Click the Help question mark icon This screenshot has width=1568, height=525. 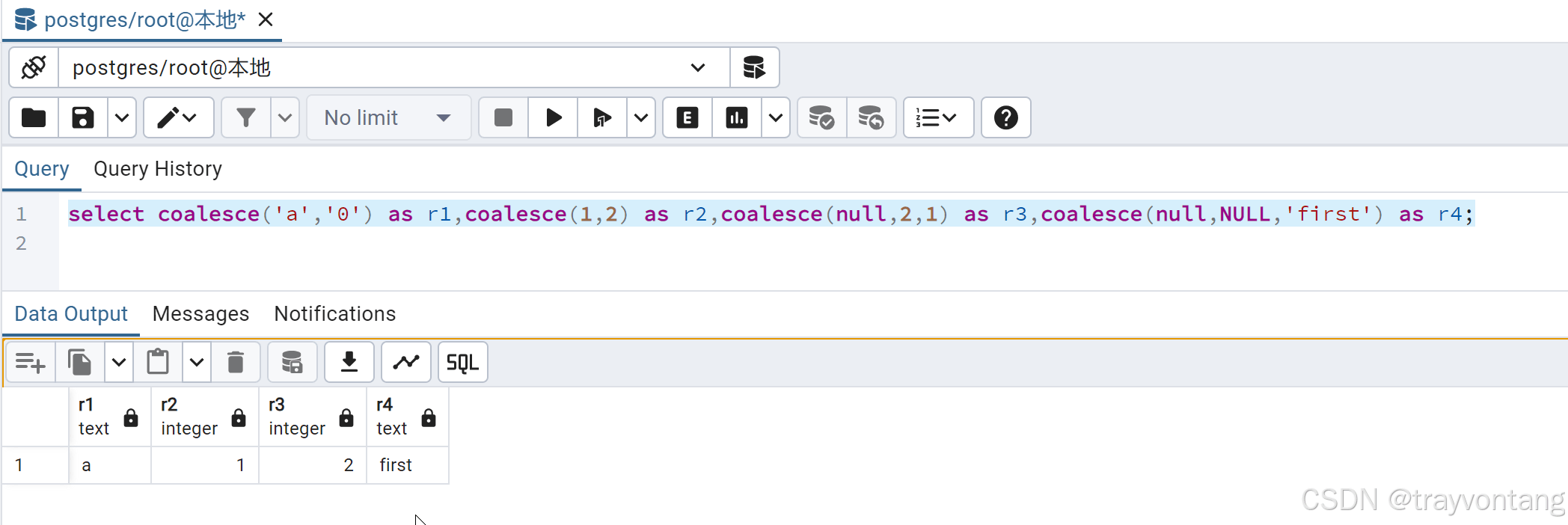point(1006,117)
